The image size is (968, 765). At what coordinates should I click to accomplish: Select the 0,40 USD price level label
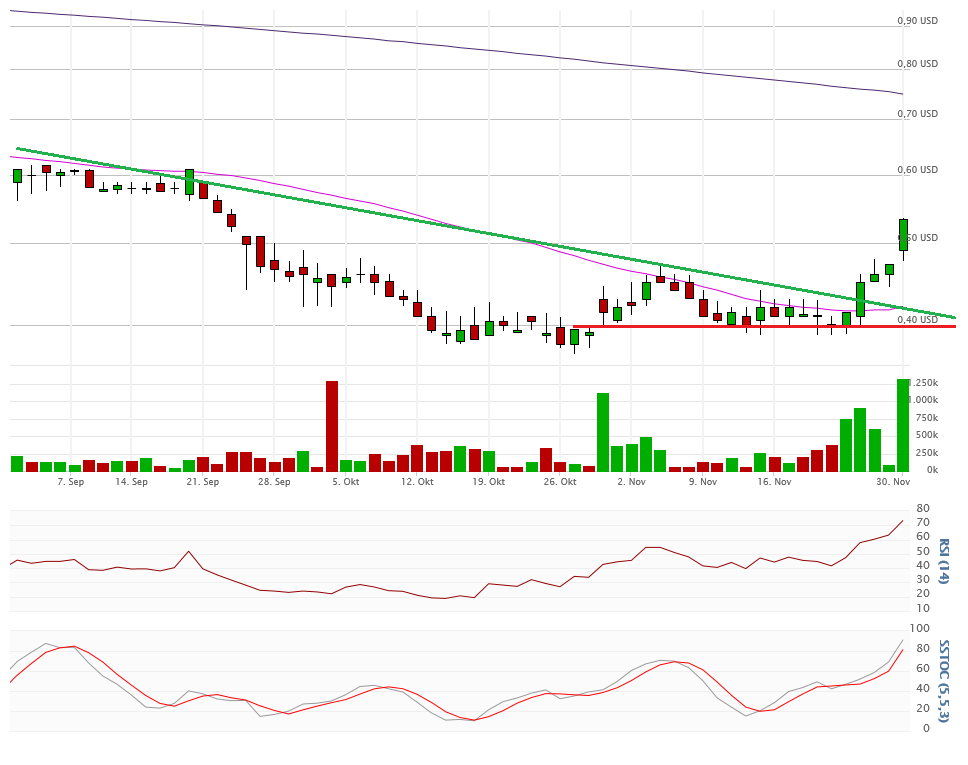click(x=917, y=320)
